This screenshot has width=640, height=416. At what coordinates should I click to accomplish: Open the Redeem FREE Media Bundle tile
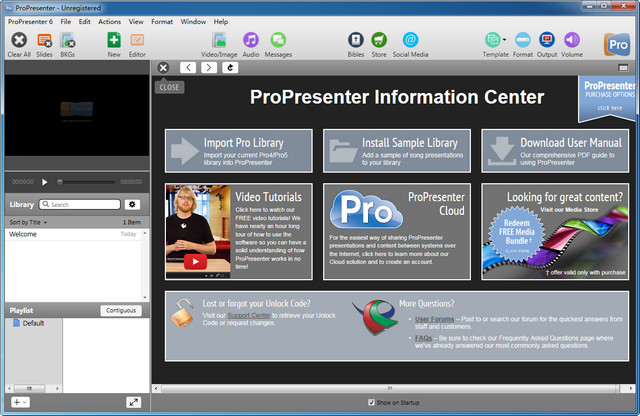point(517,234)
